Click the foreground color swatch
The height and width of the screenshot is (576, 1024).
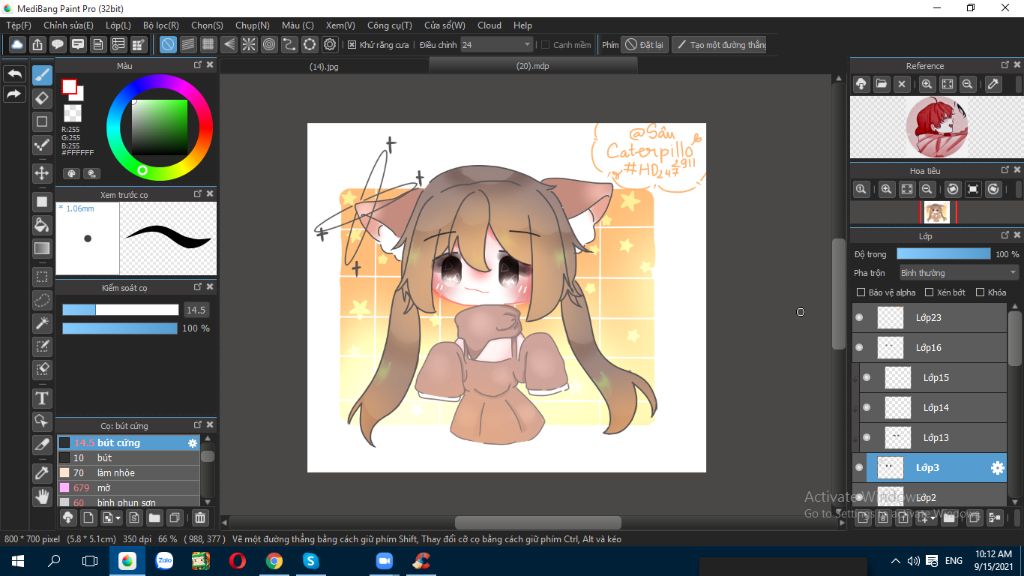tap(69, 86)
